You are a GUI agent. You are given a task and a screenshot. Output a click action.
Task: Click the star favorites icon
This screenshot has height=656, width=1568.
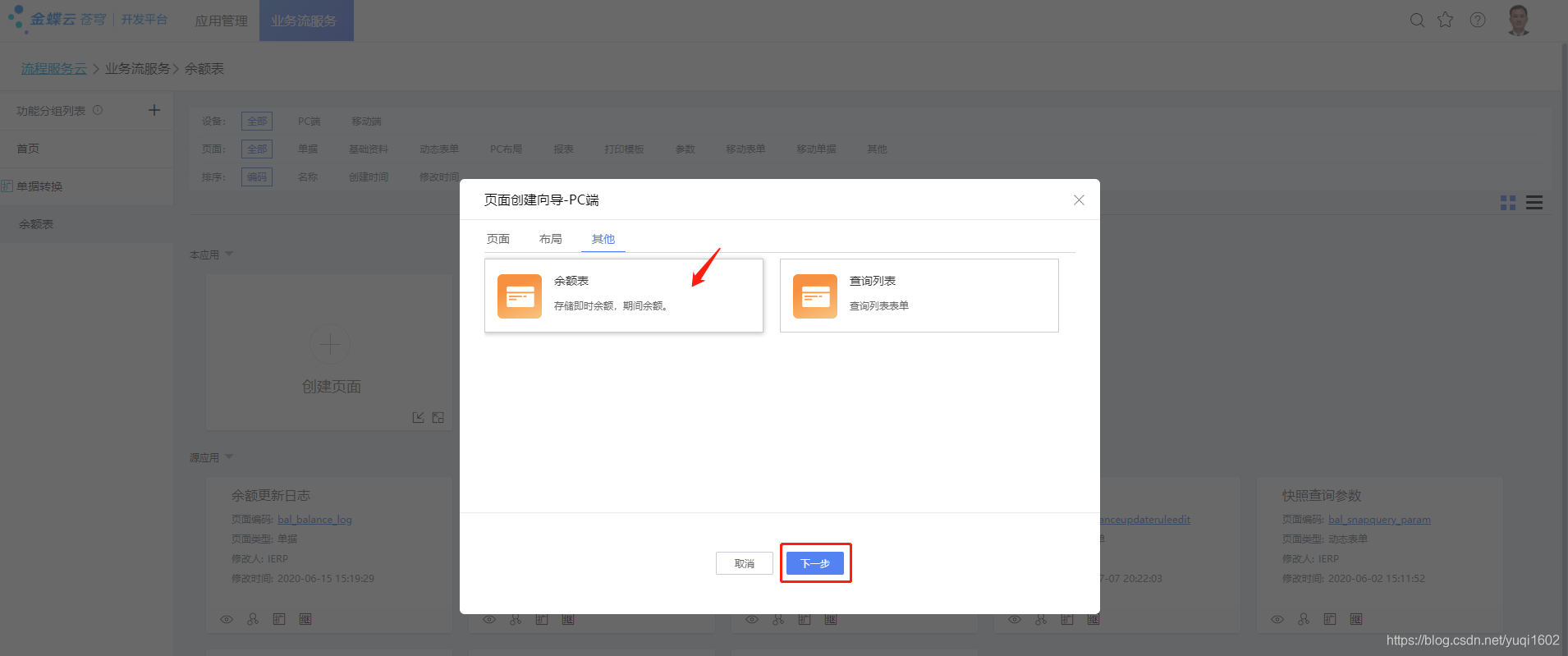[x=1446, y=20]
